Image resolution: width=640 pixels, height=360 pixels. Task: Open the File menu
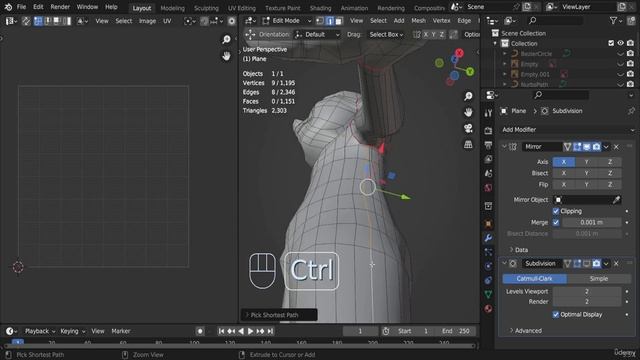pyautogui.click(x=21, y=7)
